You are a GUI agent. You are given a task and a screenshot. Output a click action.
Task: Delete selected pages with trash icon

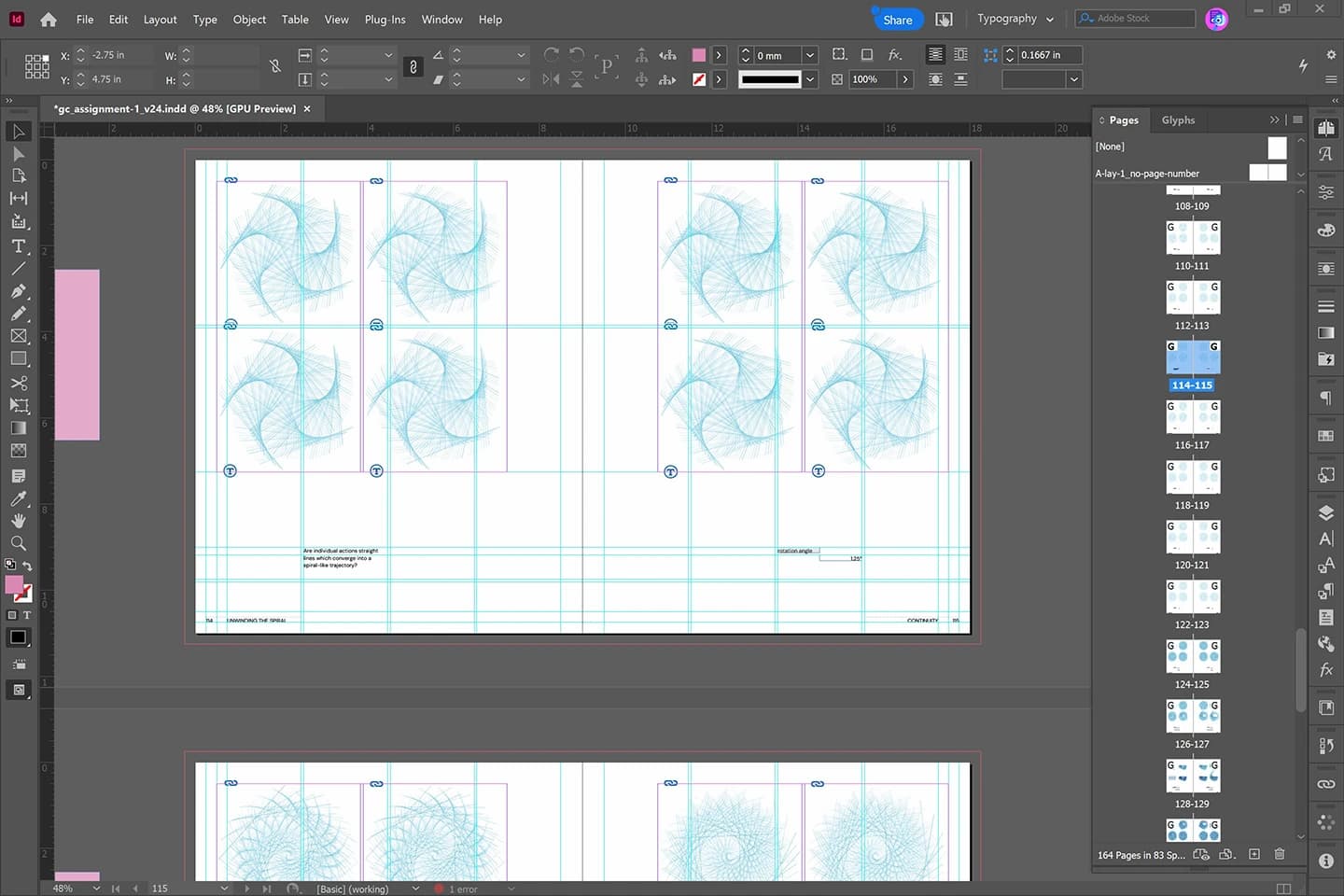[1280, 854]
